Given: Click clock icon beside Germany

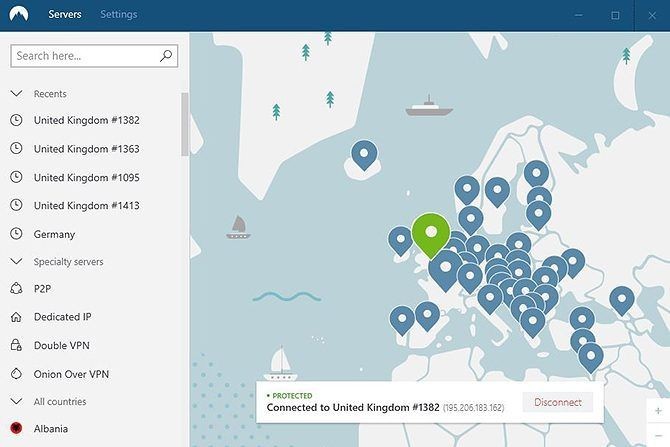Looking at the screenshot, I should pos(16,234).
